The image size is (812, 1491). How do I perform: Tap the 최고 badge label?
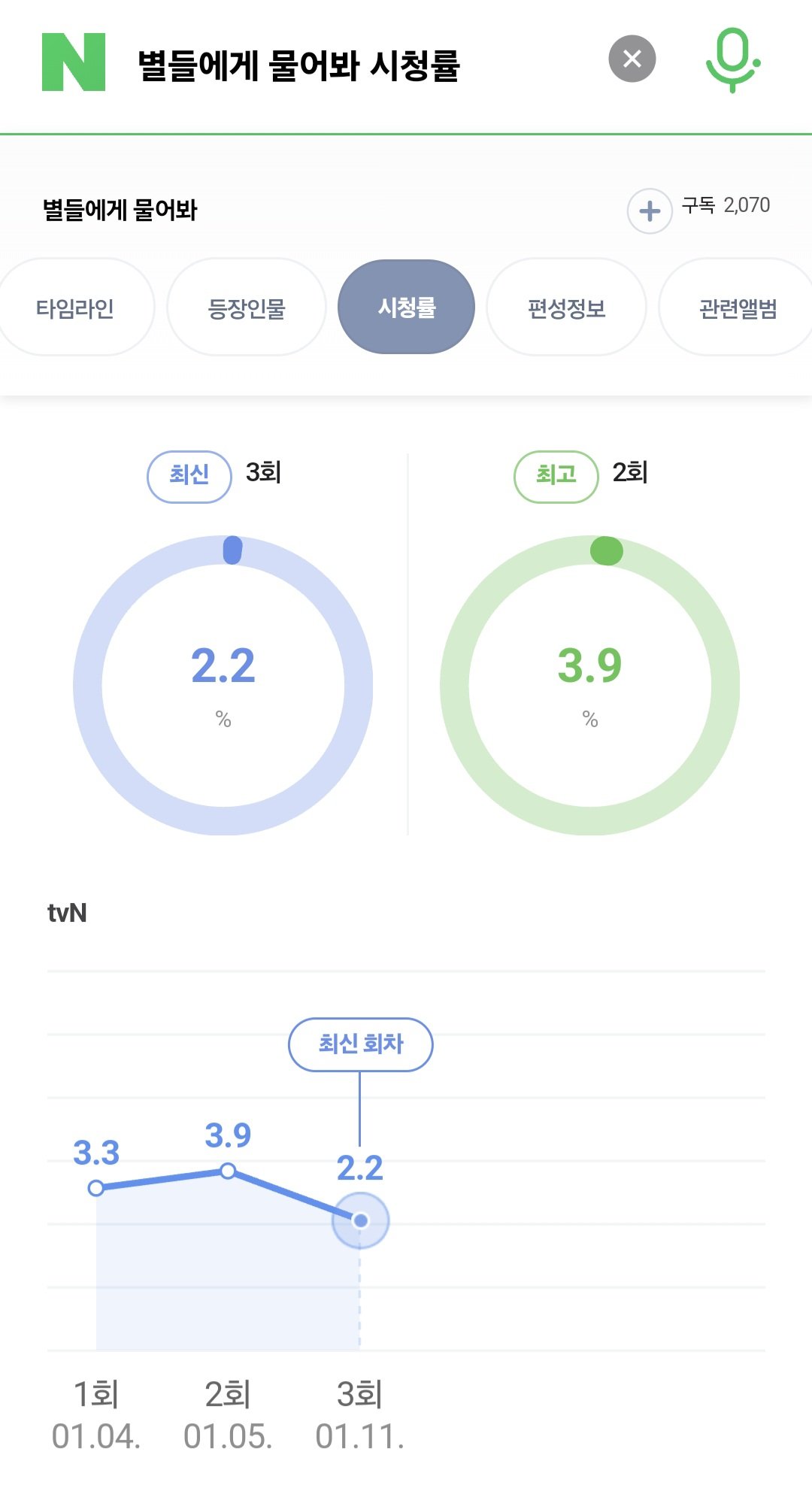(x=556, y=476)
